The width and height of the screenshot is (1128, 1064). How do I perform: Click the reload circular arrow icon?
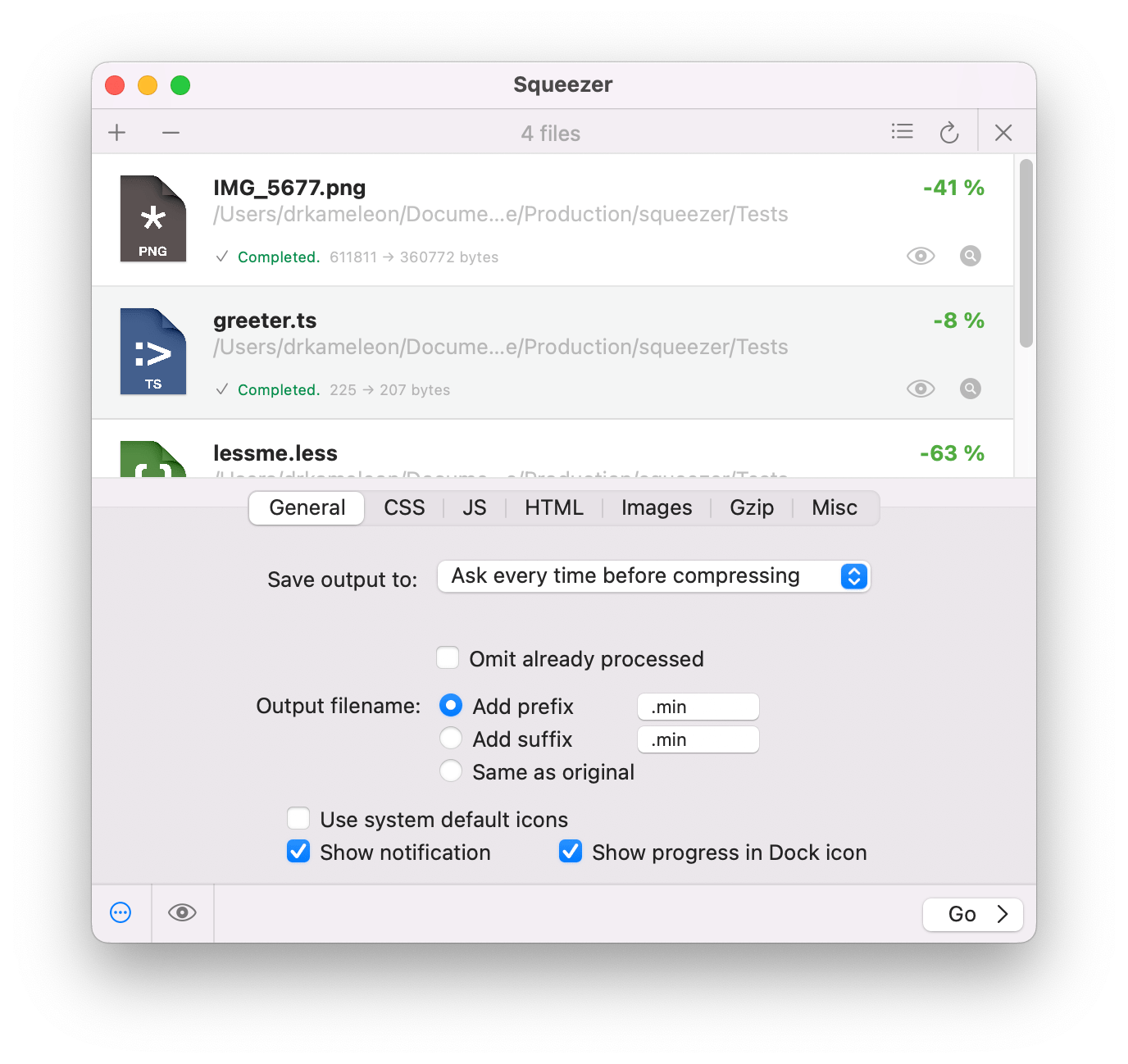949,132
